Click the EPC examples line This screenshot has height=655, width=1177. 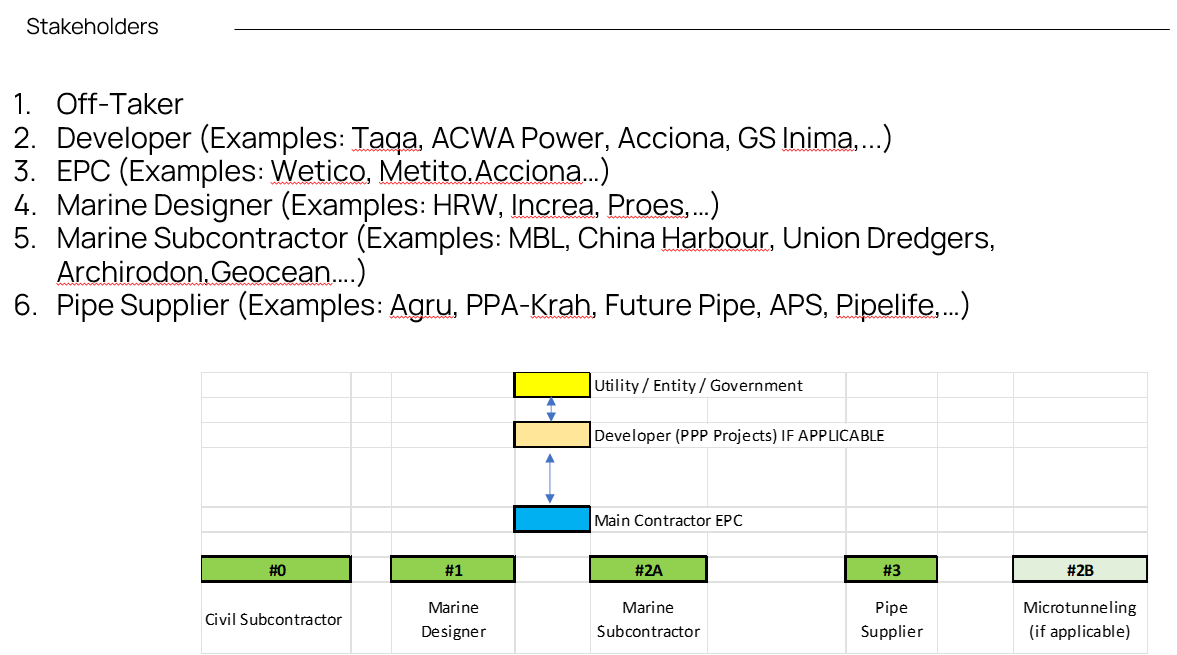[x=333, y=171]
